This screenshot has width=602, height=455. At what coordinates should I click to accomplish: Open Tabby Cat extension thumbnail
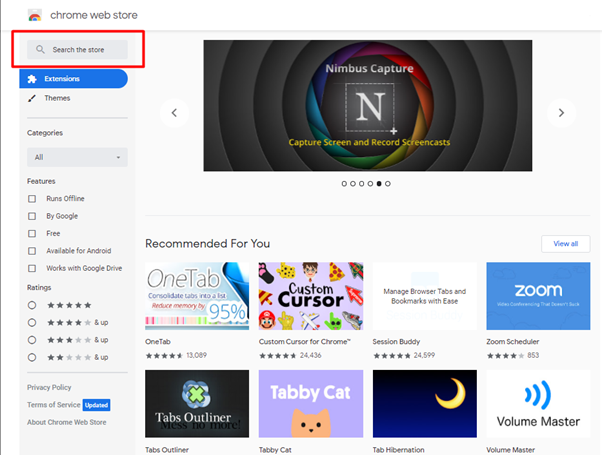point(311,404)
